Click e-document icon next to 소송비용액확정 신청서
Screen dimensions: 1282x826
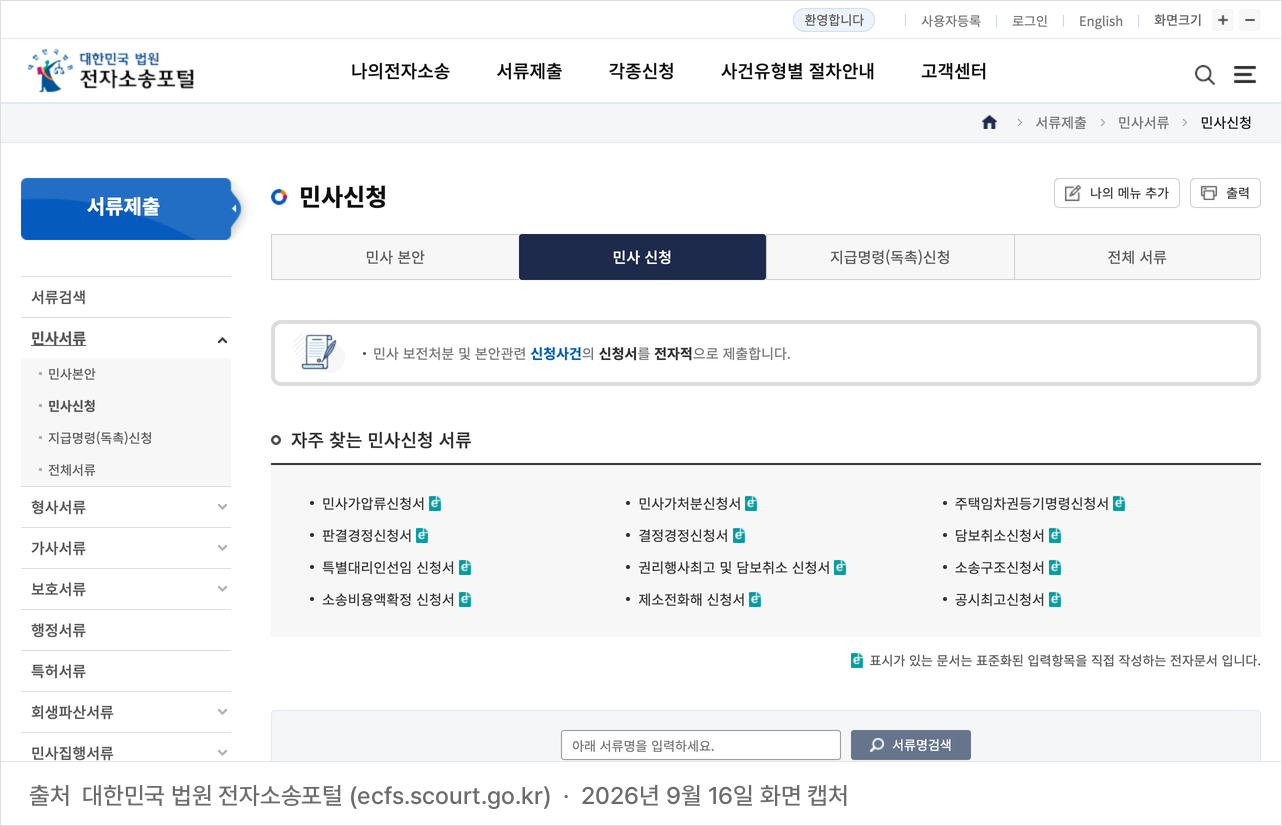coord(465,599)
